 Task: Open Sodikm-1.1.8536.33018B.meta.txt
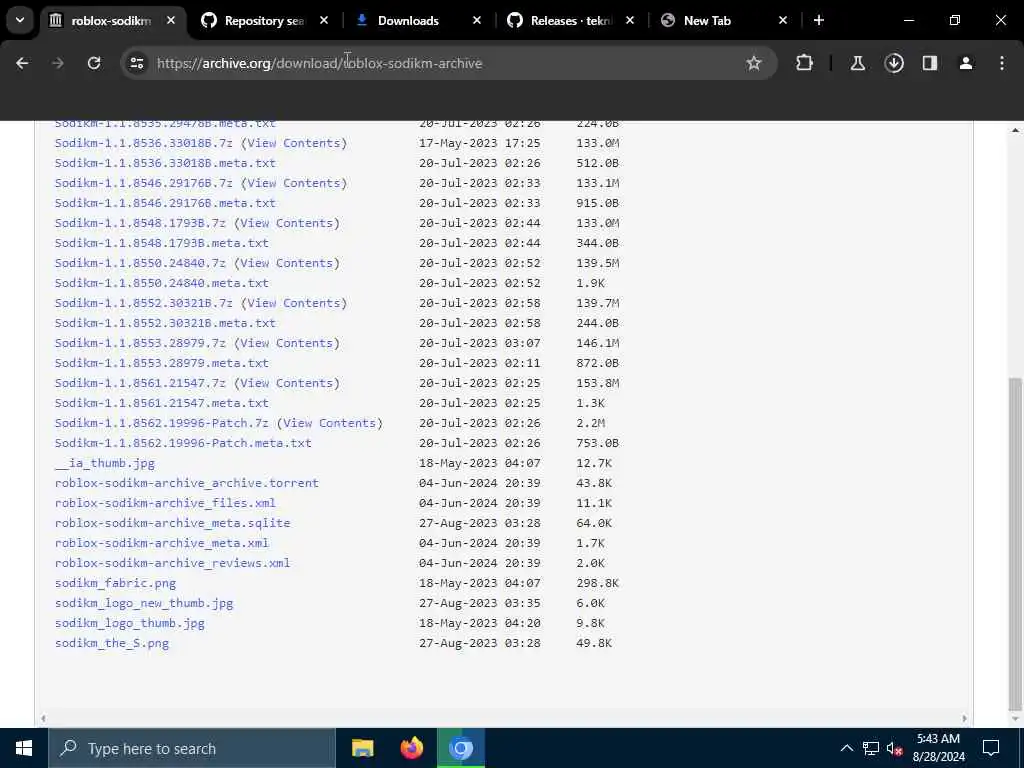coord(165,163)
